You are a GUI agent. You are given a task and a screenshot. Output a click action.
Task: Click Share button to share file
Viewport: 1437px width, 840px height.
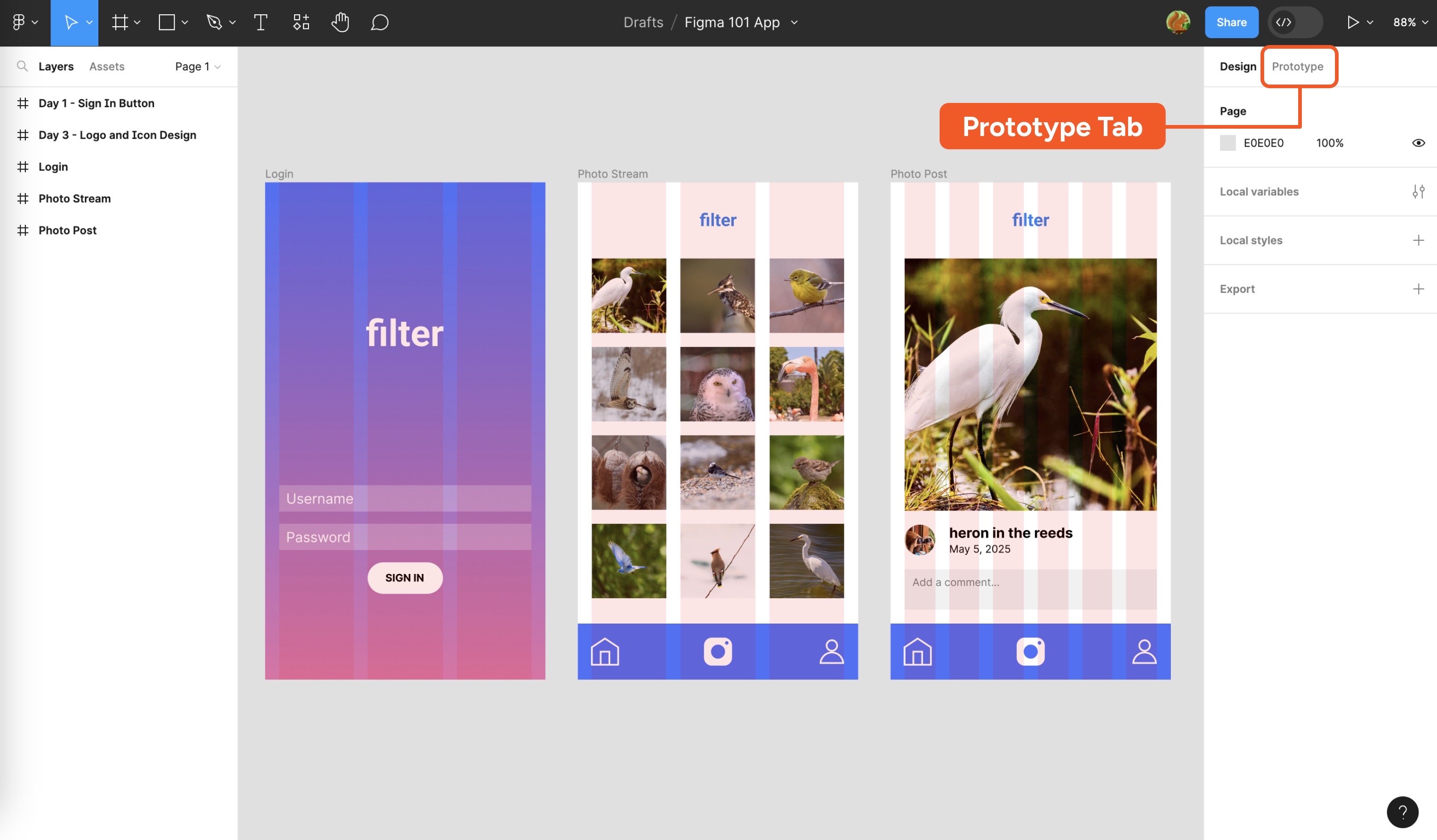1231,22
